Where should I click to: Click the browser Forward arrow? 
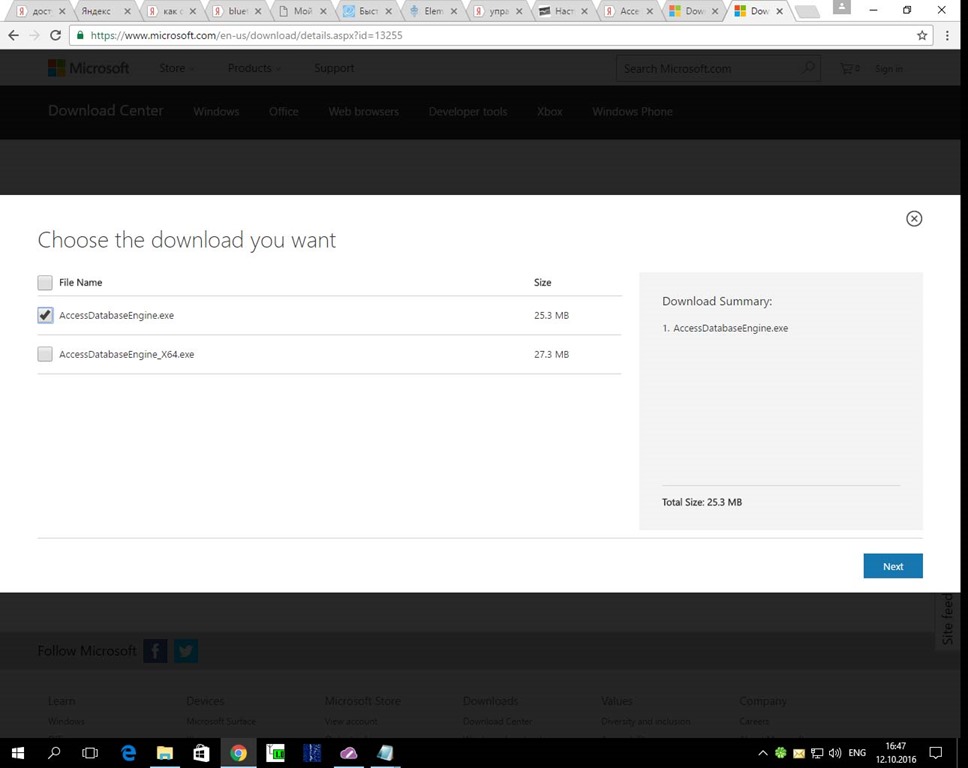[35, 35]
